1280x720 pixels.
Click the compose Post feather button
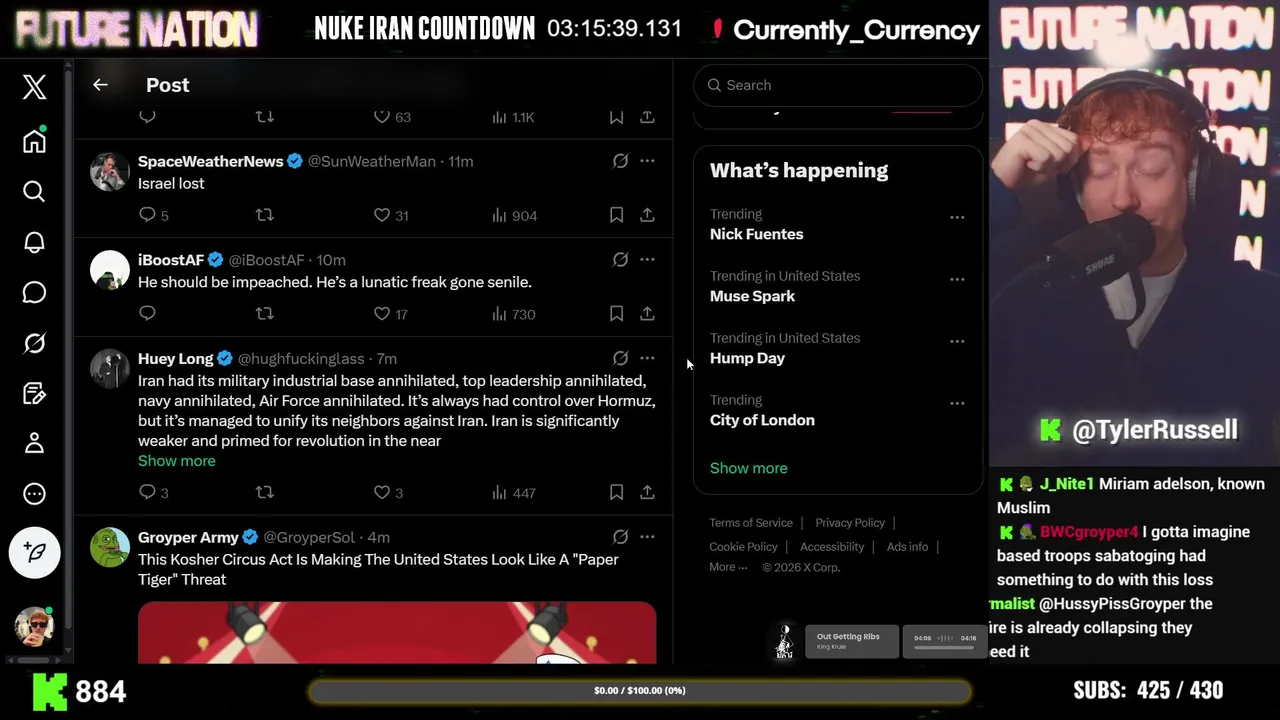pyautogui.click(x=34, y=552)
